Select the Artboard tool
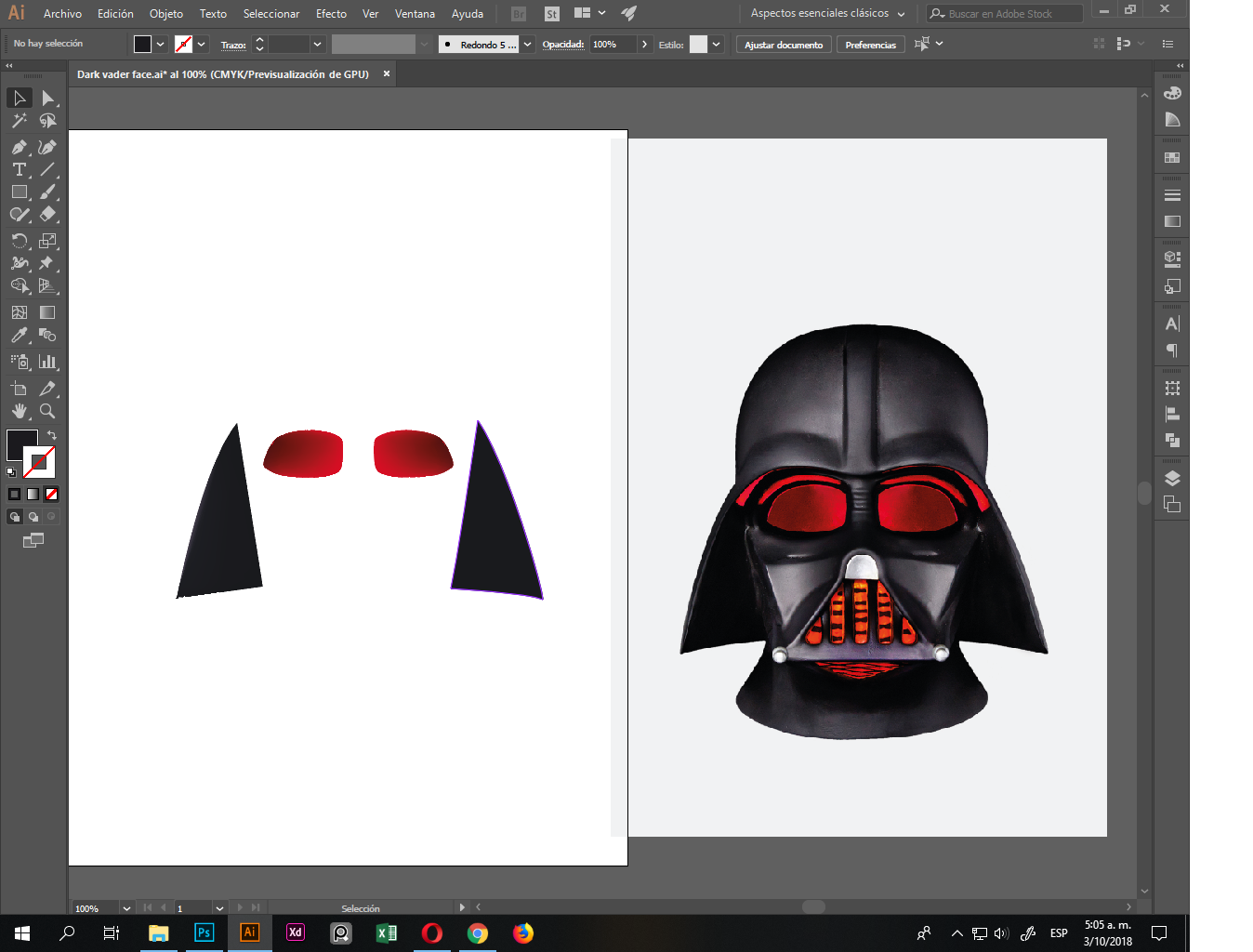 pos(20,389)
